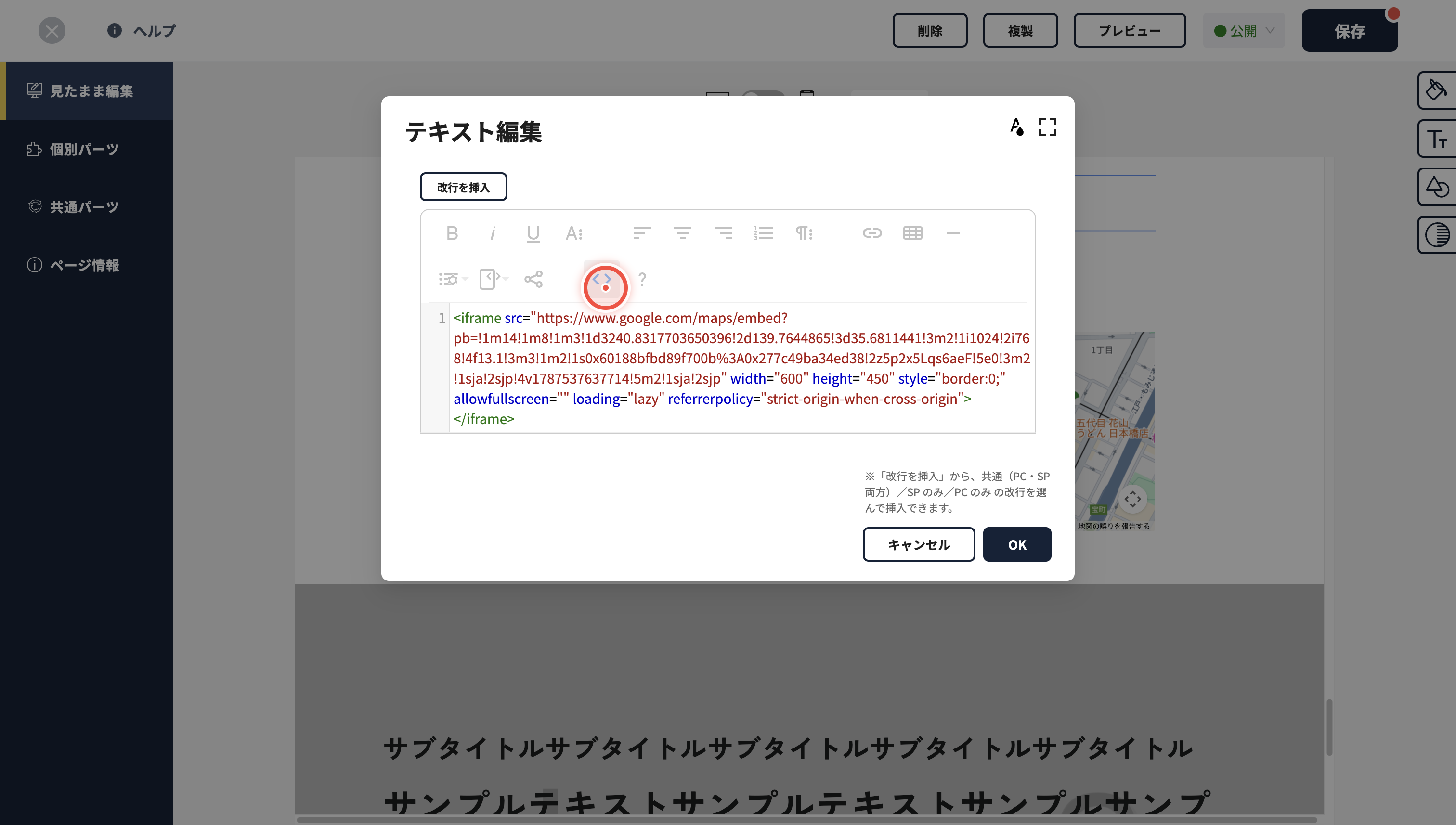1456x825 pixels.
Task: Click the circular icon beside 共通パーツ
Action: (35, 207)
